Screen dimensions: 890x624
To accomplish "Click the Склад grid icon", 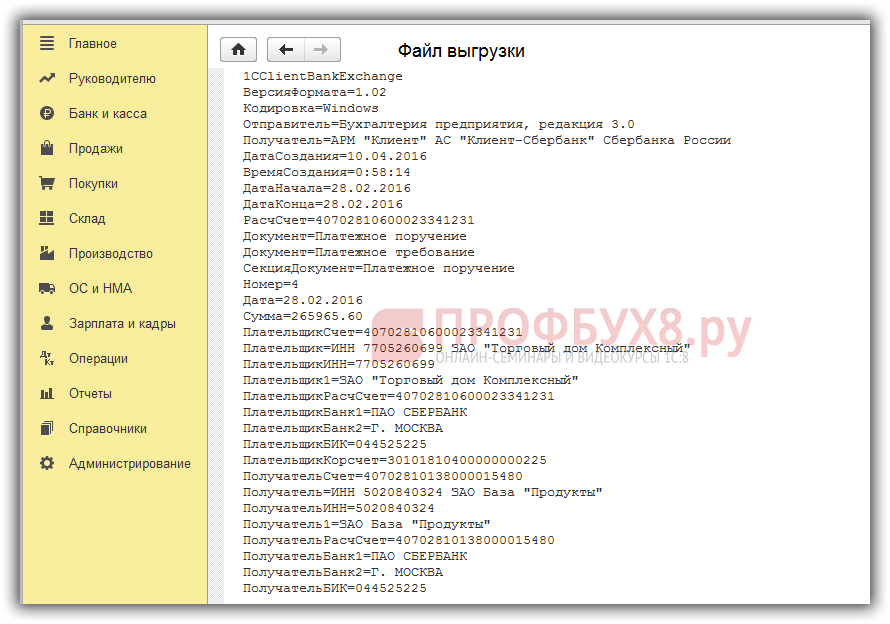I will pyautogui.click(x=47, y=218).
